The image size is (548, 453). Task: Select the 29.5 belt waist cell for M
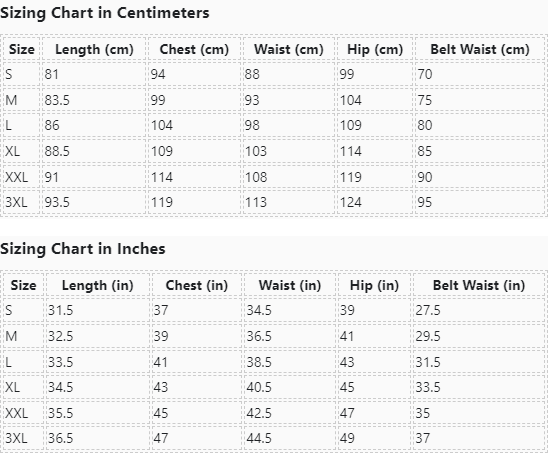pyautogui.click(x=479, y=336)
